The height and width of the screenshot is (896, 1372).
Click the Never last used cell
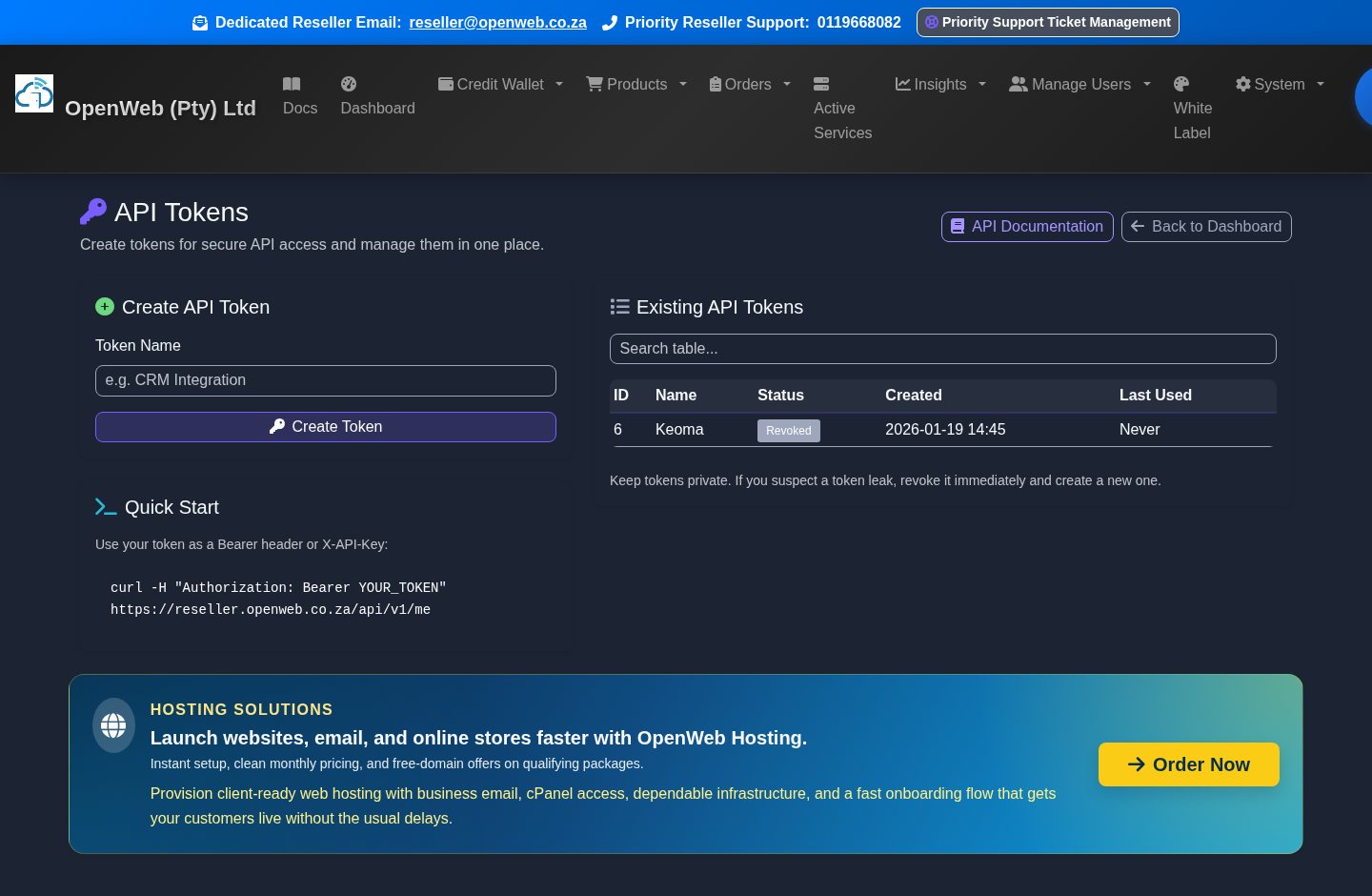[1140, 430]
